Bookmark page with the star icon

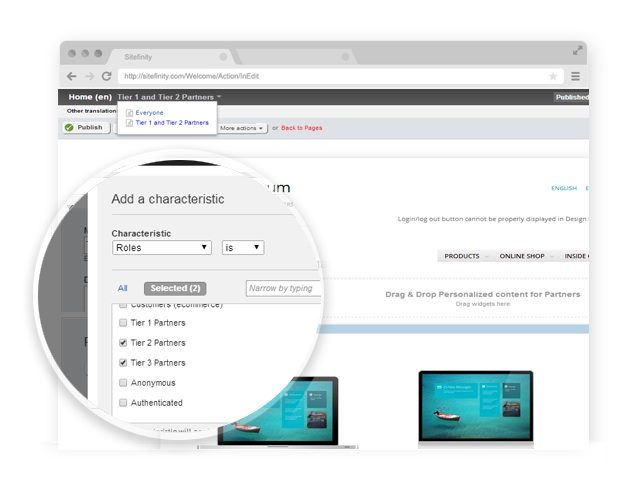pyautogui.click(x=553, y=76)
